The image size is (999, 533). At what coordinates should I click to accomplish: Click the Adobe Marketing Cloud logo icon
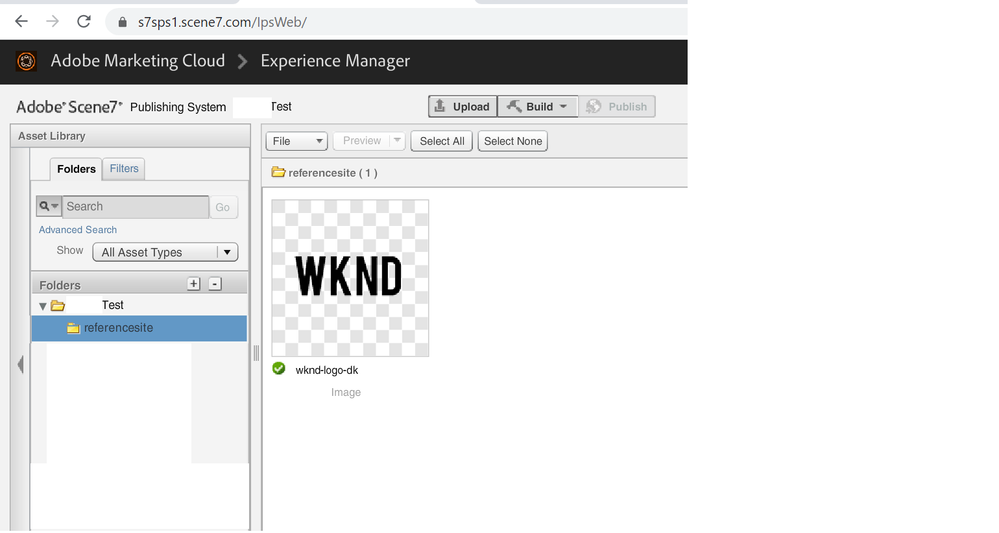point(27,61)
